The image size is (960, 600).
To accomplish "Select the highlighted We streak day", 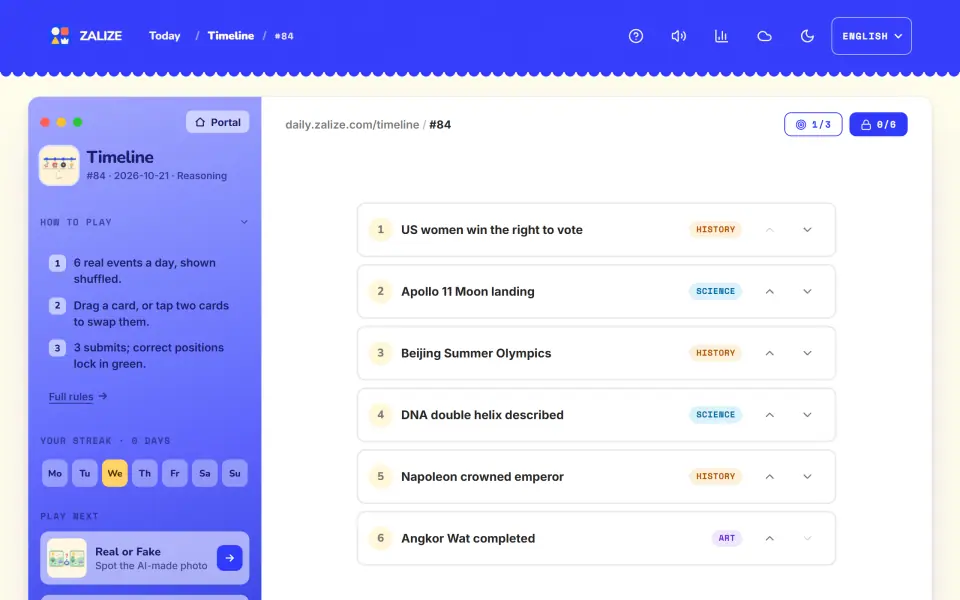I will [114, 473].
